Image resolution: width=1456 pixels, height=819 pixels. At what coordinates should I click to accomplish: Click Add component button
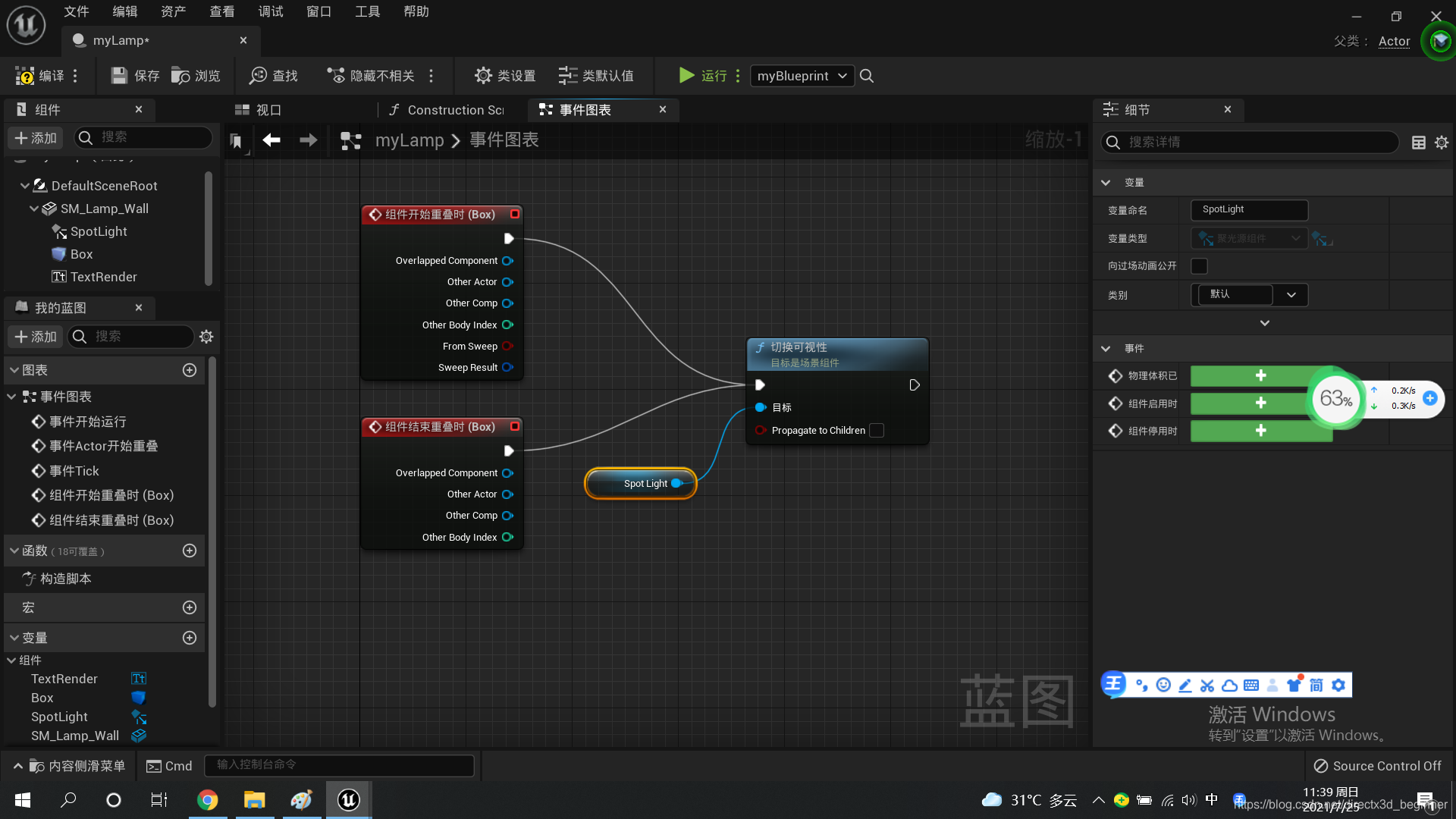36,138
